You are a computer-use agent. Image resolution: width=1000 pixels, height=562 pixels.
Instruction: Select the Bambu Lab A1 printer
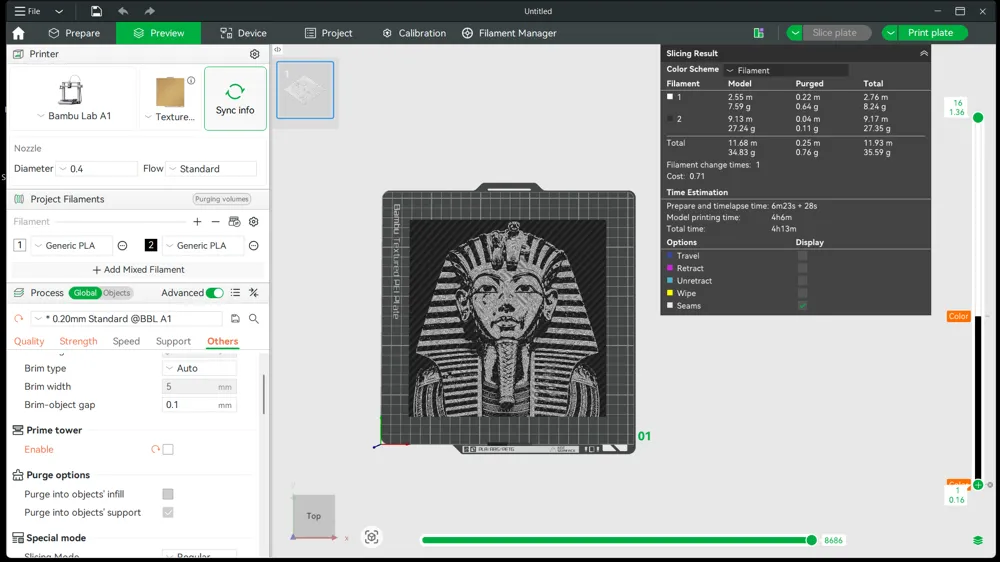[72, 98]
